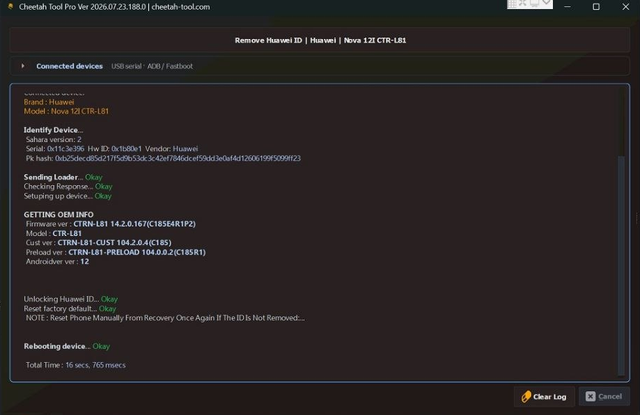The image size is (640, 415).
Task: Click the Cust ver CTRN-L81-CUST value
Action: (x=114, y=243)
